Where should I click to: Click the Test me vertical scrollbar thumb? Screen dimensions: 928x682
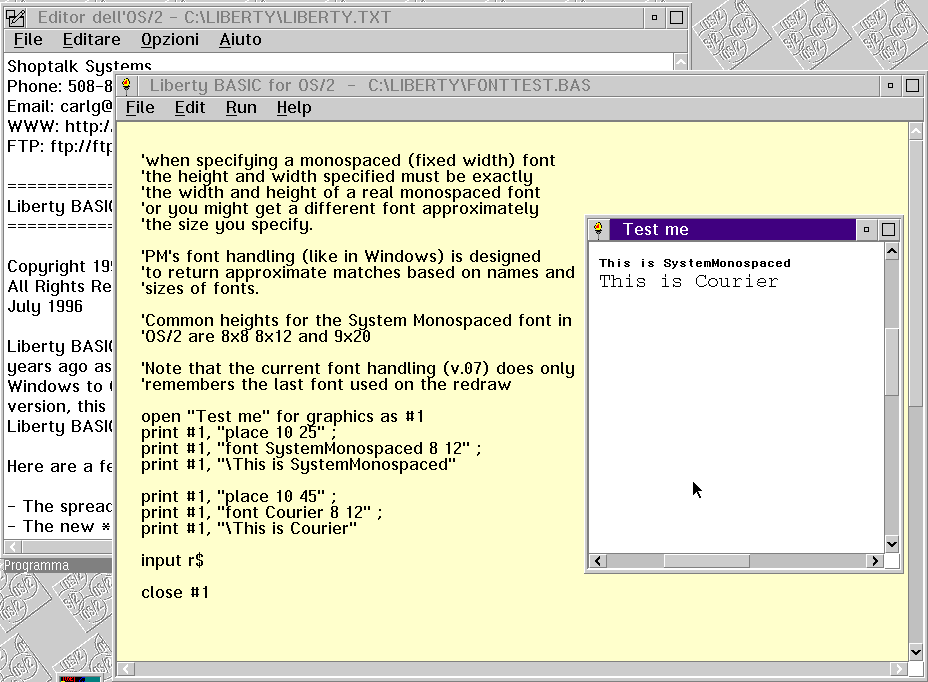click(x=892, y=360)
